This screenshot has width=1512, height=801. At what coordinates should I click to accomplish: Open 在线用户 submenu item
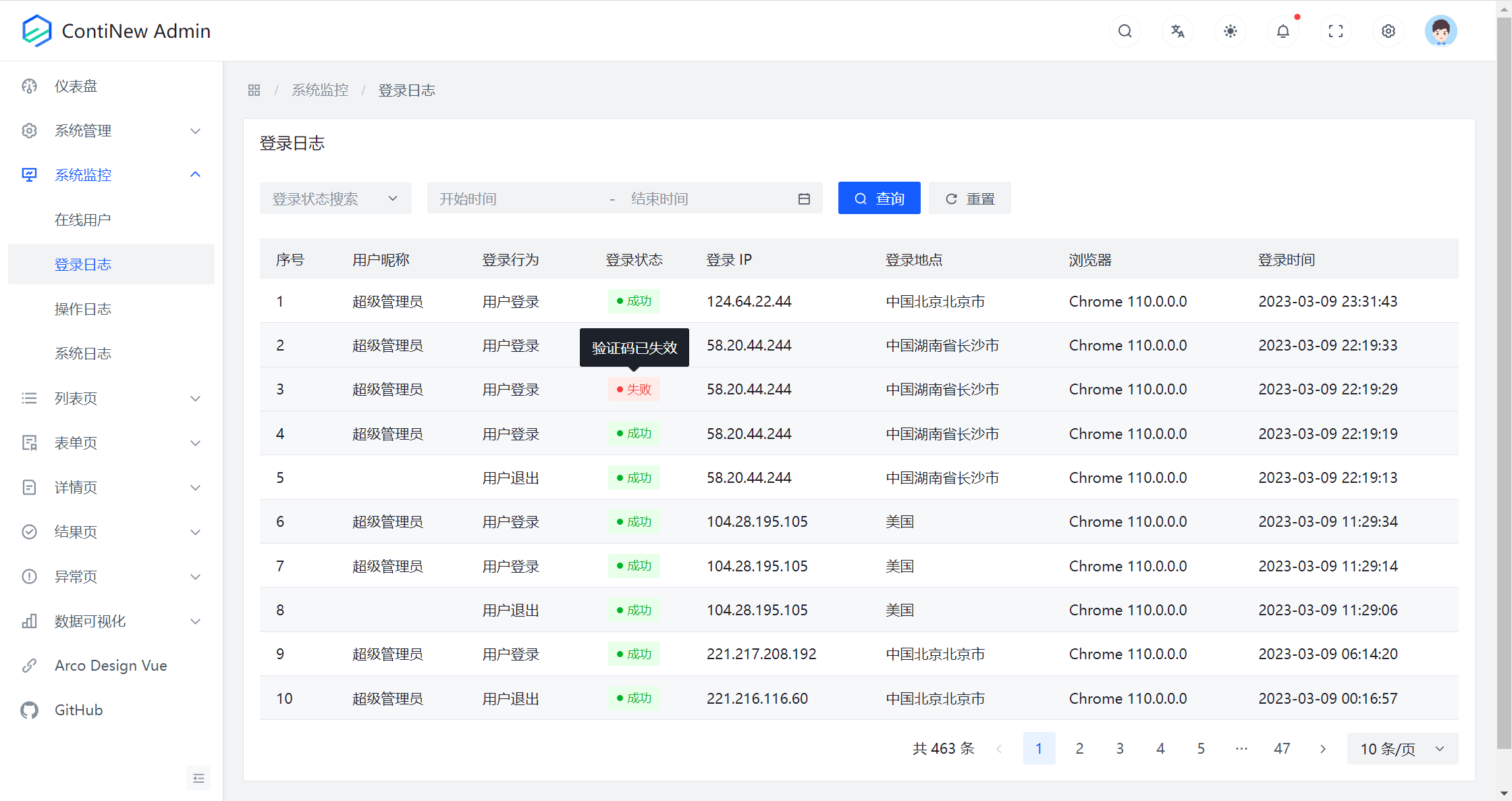(111, 219)
